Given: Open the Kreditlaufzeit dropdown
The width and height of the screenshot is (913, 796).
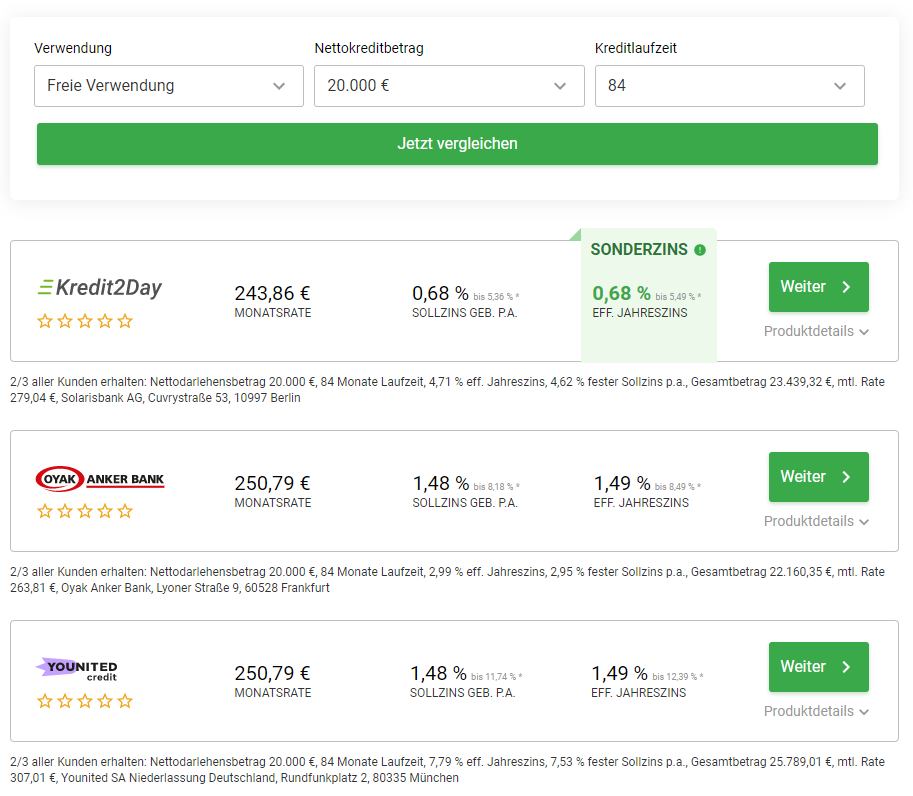Looking at the screenshot, I should tap(729, 86).
